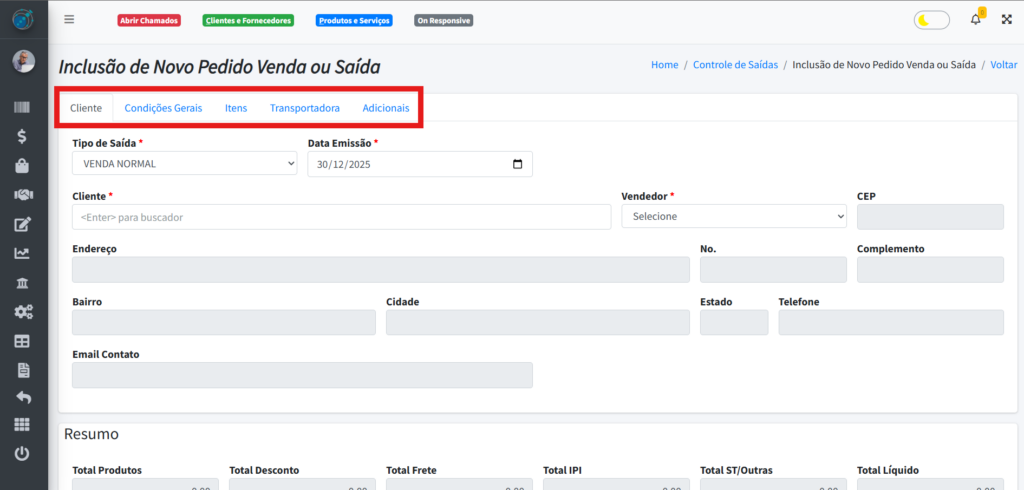1024x490 pixels.
Task: Open the Vendedor select dropdown
Action: pos(734,216)
